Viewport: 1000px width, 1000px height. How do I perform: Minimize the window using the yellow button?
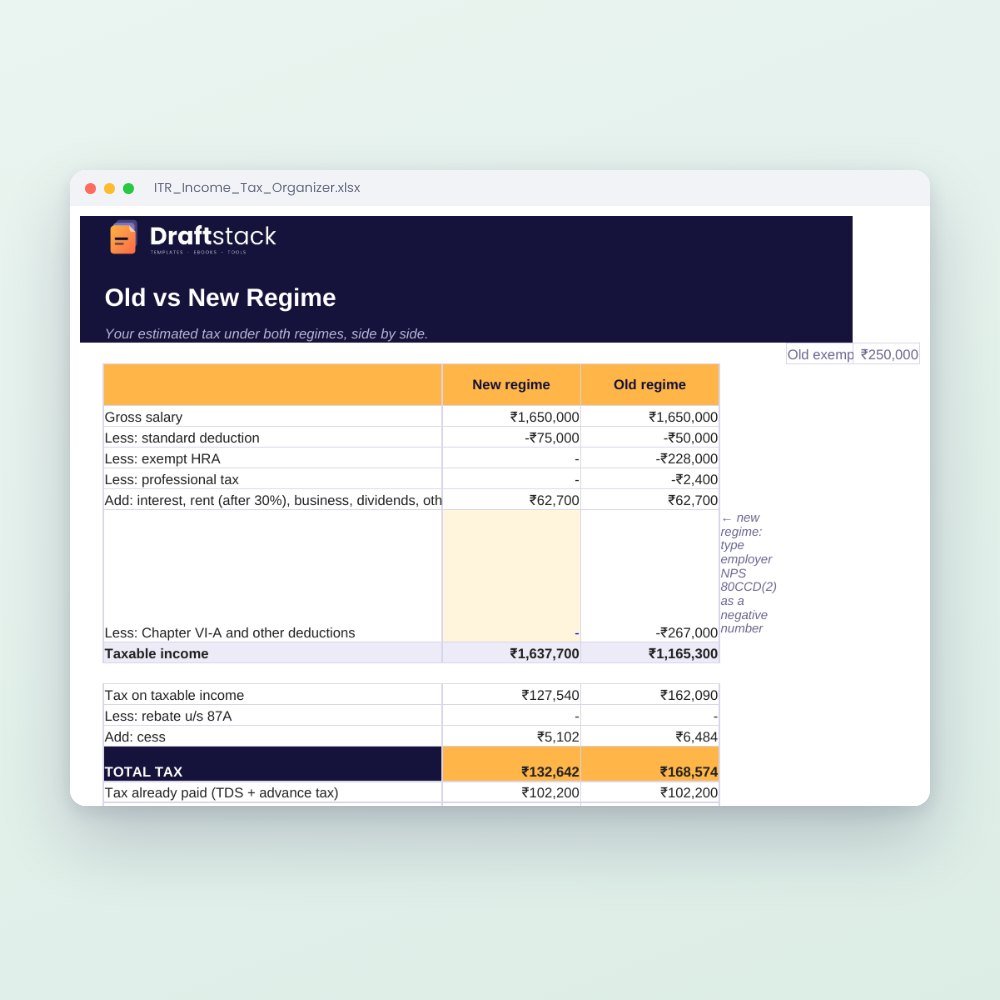click(110, 188)
